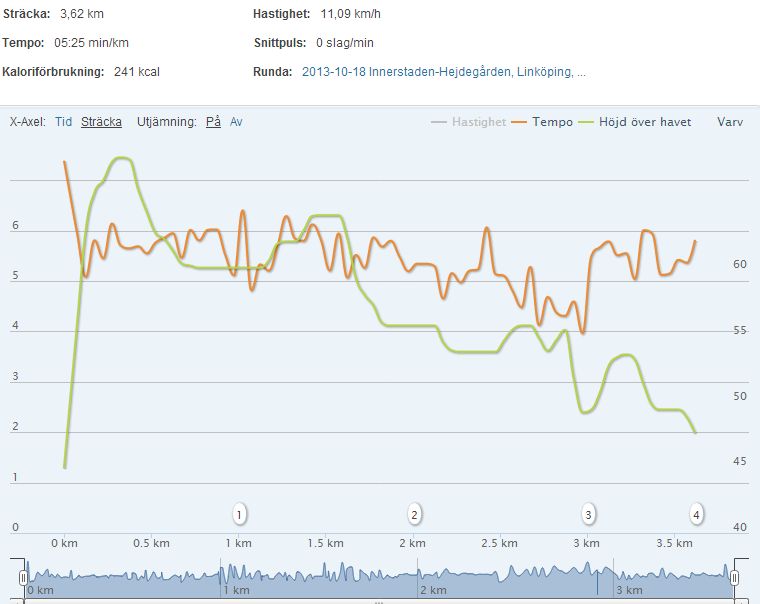Click the orange Tempo curve start peak
The height and width of the screenshot is (604, 760).
point(65,162)
